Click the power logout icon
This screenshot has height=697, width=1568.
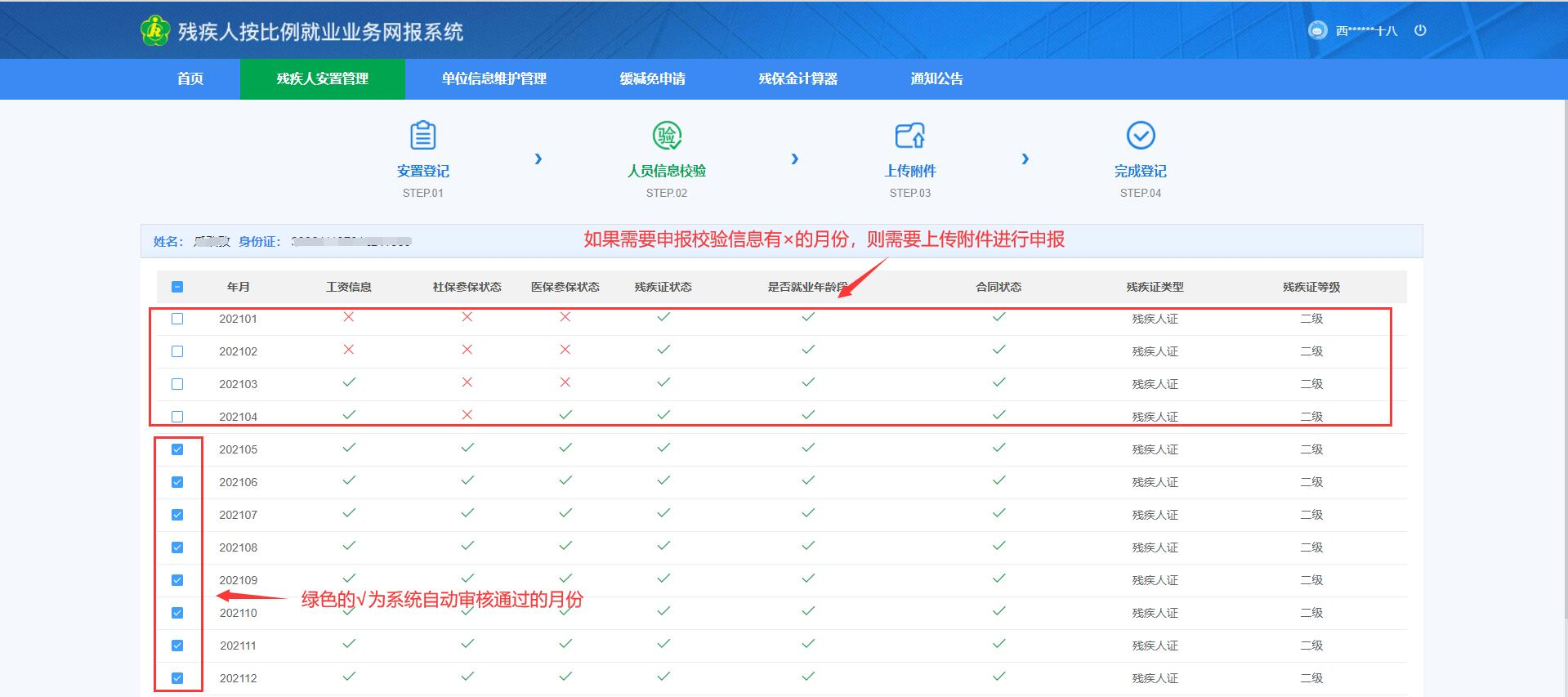click(1420, 30)
